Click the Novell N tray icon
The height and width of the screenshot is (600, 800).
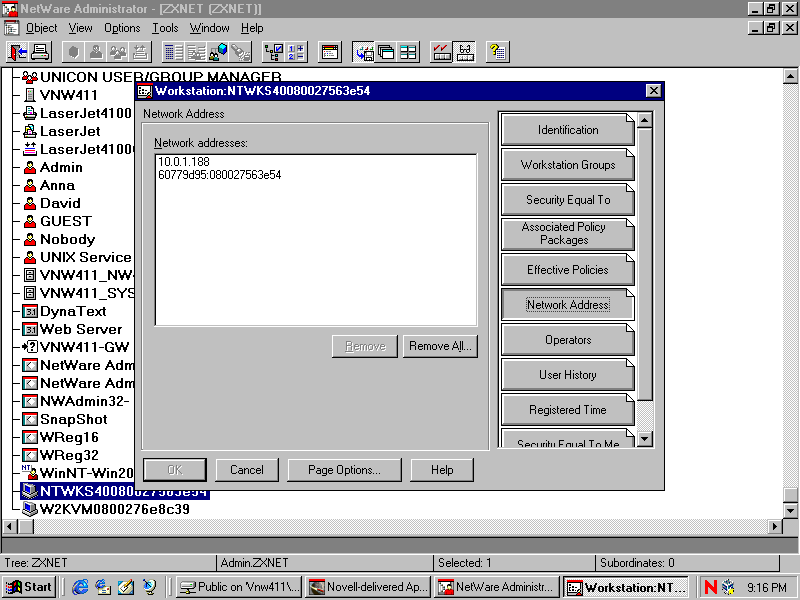click(x=711, y=587)
